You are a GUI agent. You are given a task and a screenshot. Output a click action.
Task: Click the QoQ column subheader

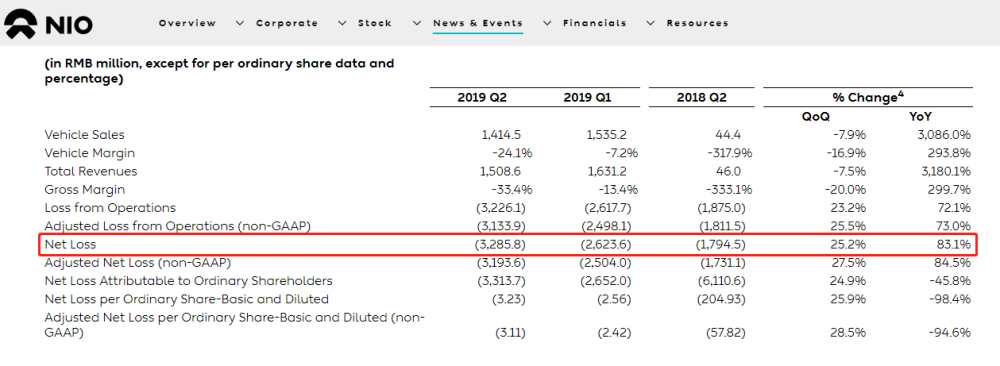click(816, 117)
